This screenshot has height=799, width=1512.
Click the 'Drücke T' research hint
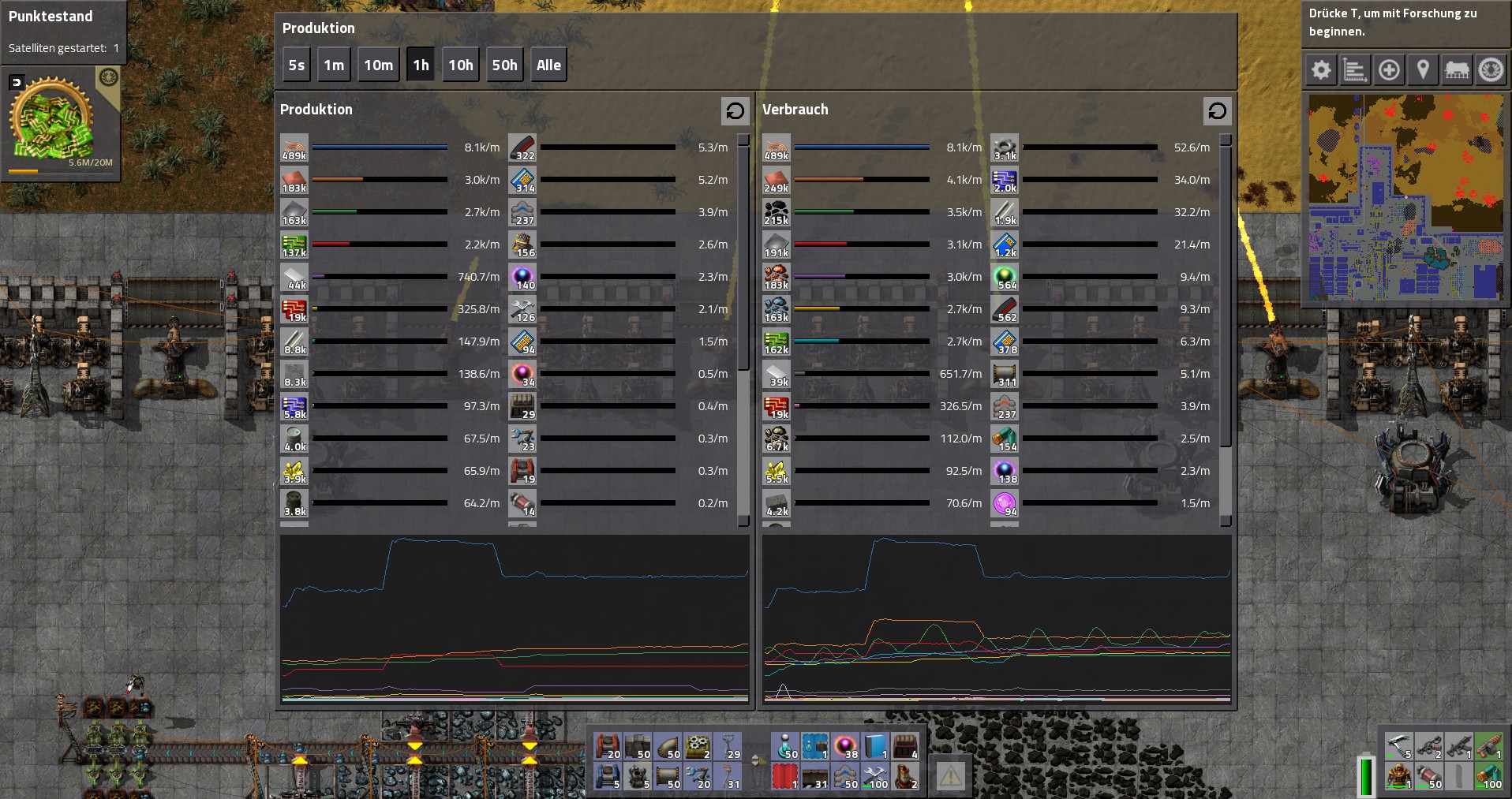pos(1393,22)
